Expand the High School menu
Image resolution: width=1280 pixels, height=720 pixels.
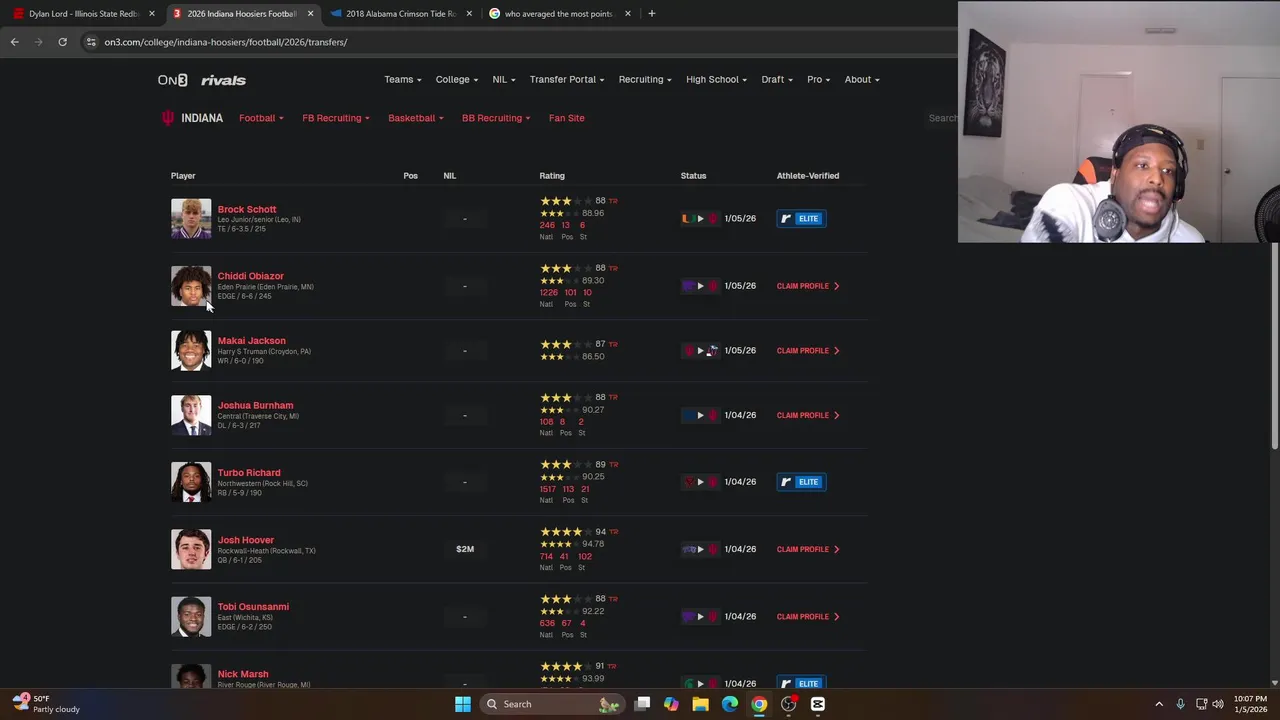716,79
